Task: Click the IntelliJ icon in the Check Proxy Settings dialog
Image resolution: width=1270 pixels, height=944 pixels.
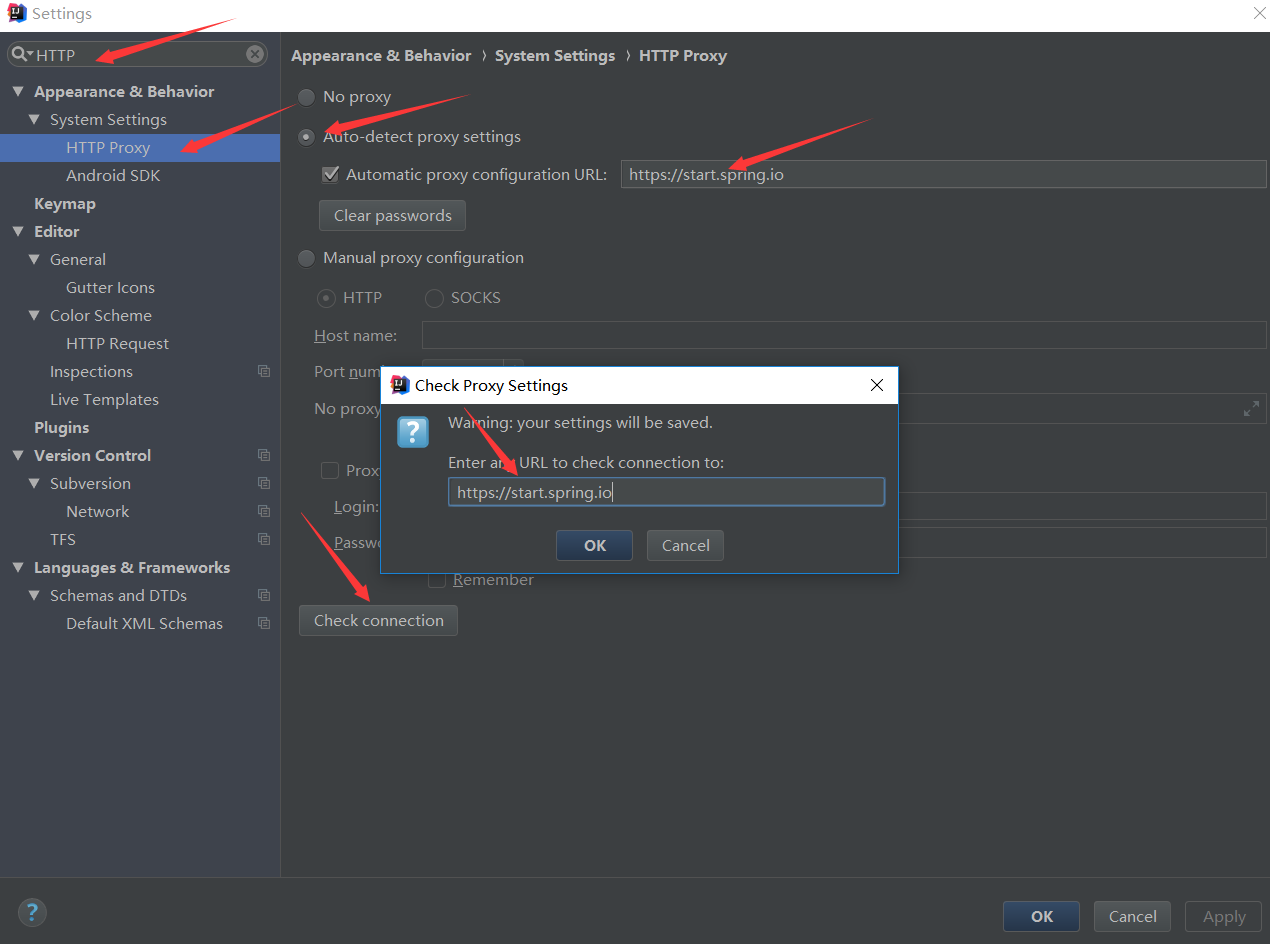Action: pyautogui.click(x=400, y=385)
